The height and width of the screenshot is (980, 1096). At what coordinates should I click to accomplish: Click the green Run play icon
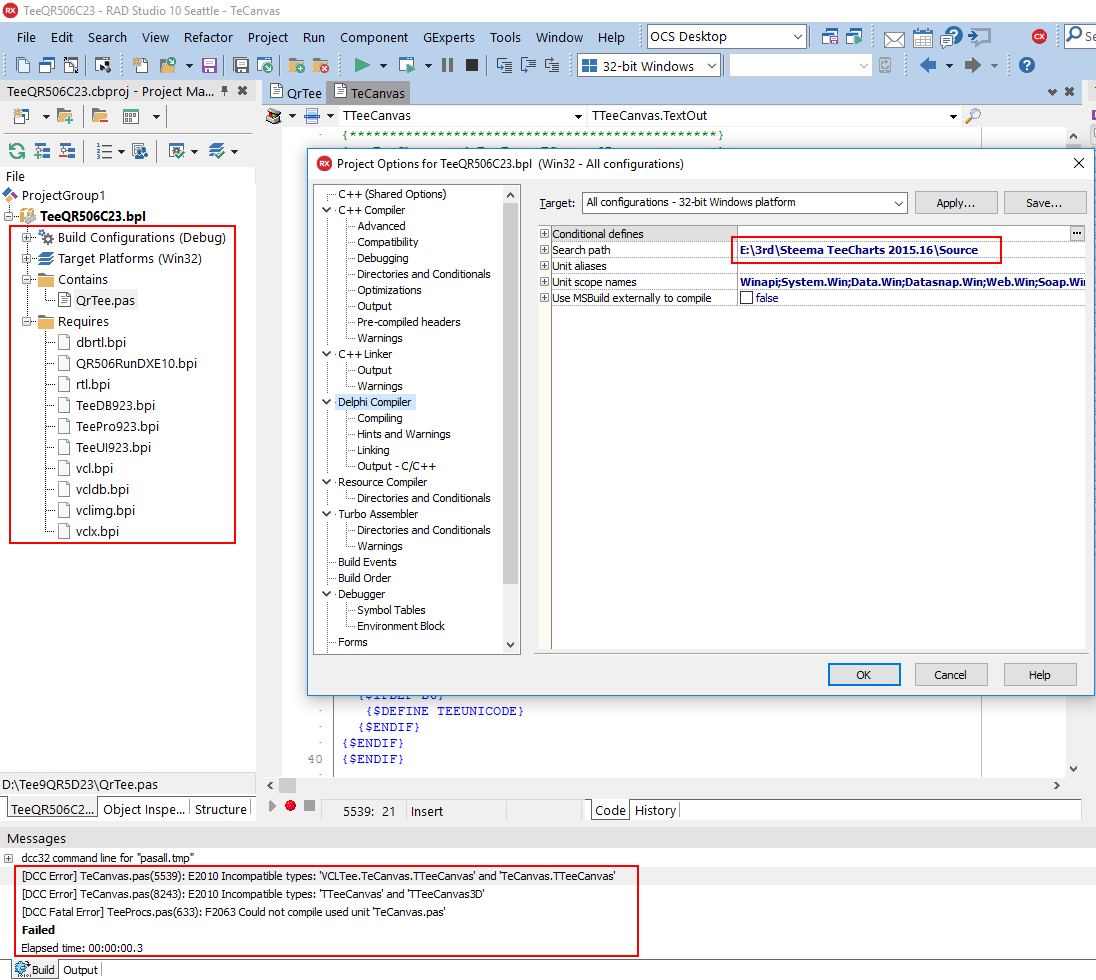[x=361, y=66]
